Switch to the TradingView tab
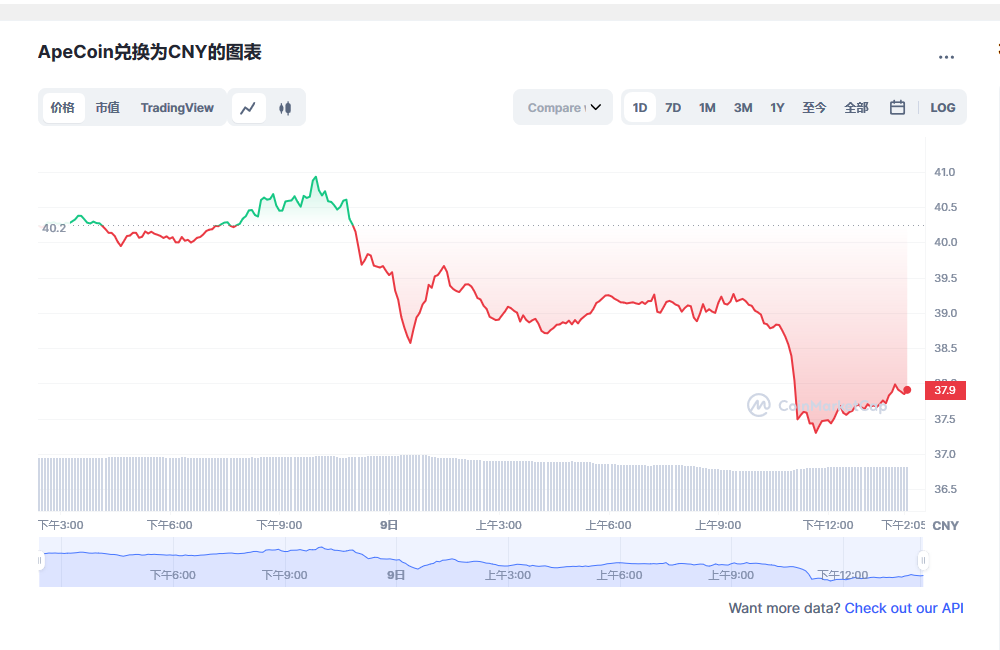1000x650 pixels. tap(177, 108)
